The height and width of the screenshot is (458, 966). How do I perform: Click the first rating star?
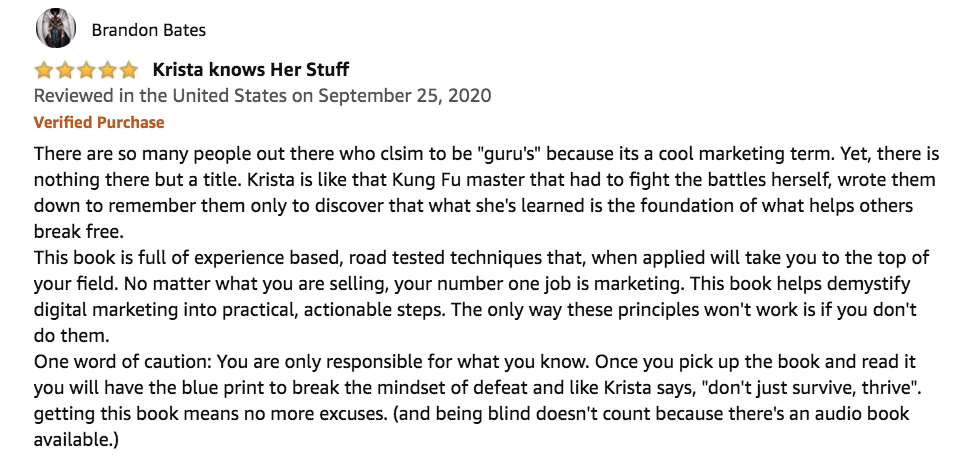44,70
